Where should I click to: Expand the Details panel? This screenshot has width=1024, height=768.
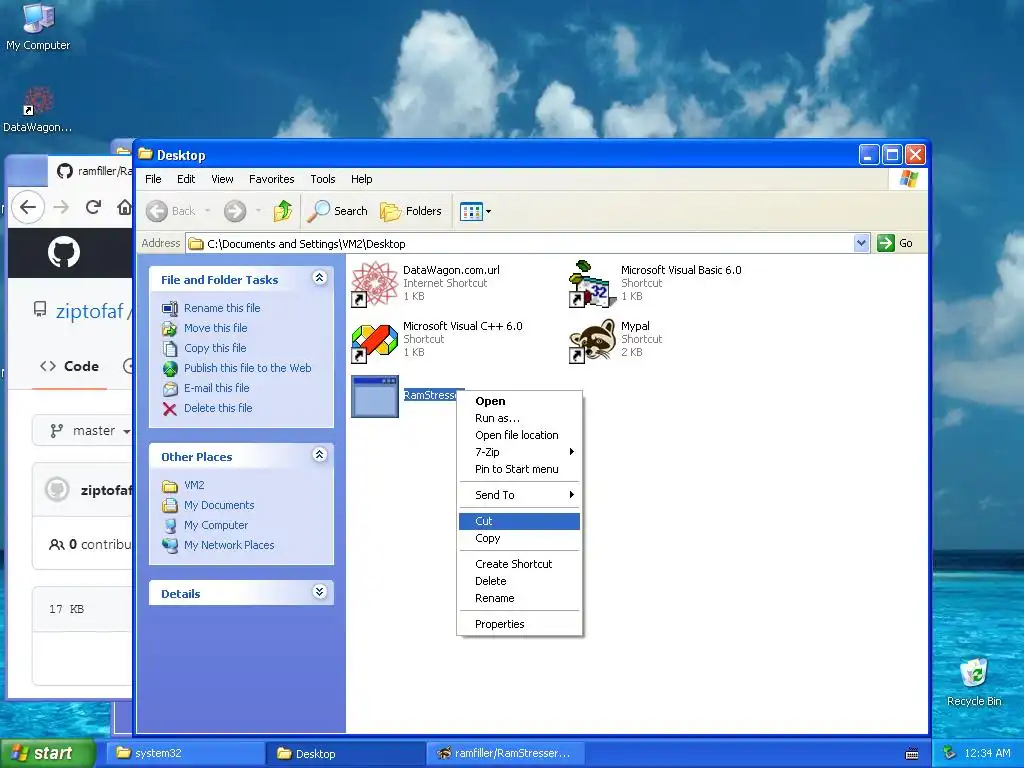point(319,592)
